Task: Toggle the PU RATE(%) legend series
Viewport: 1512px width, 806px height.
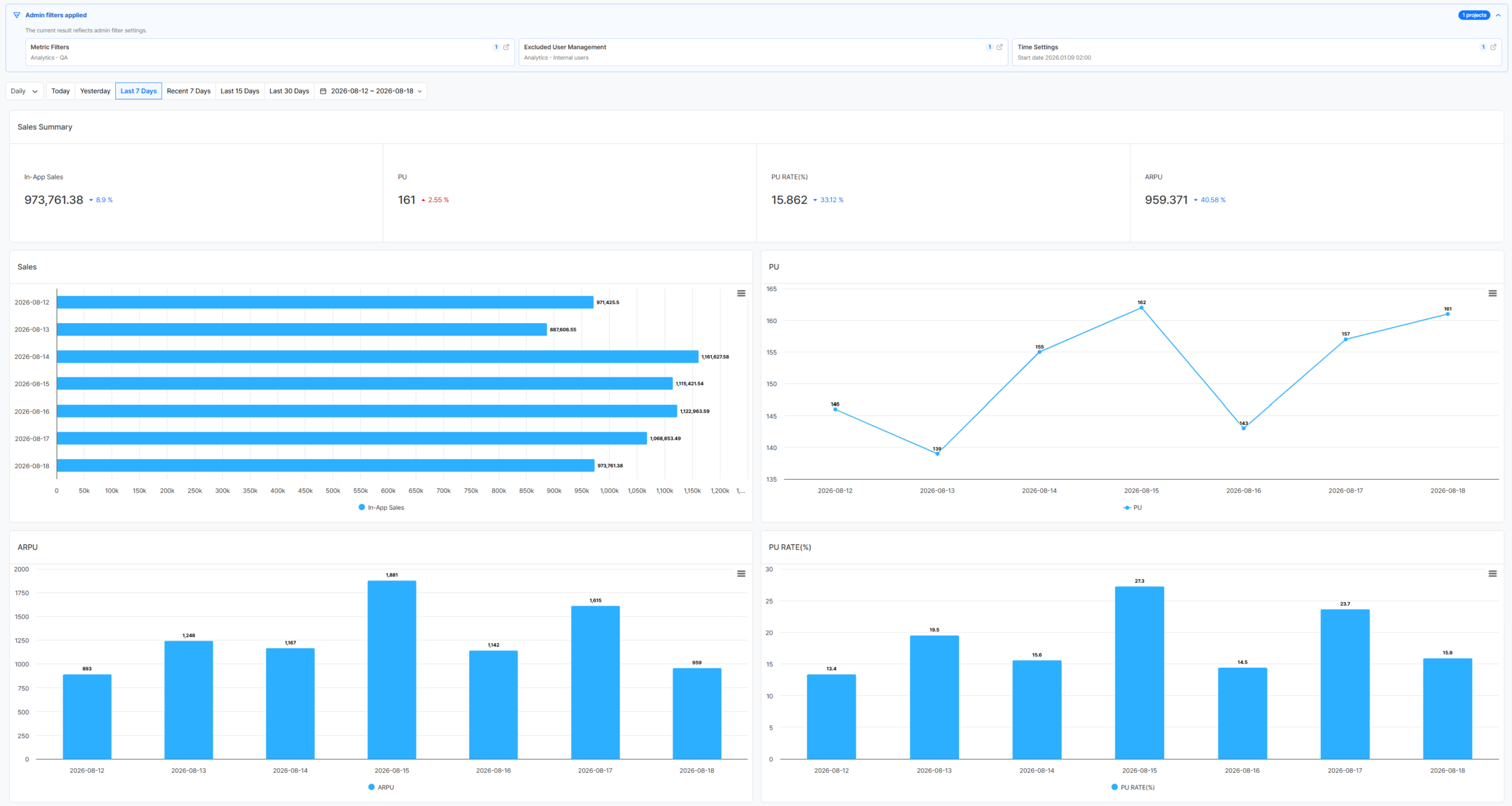Action: pos(1133,788)
